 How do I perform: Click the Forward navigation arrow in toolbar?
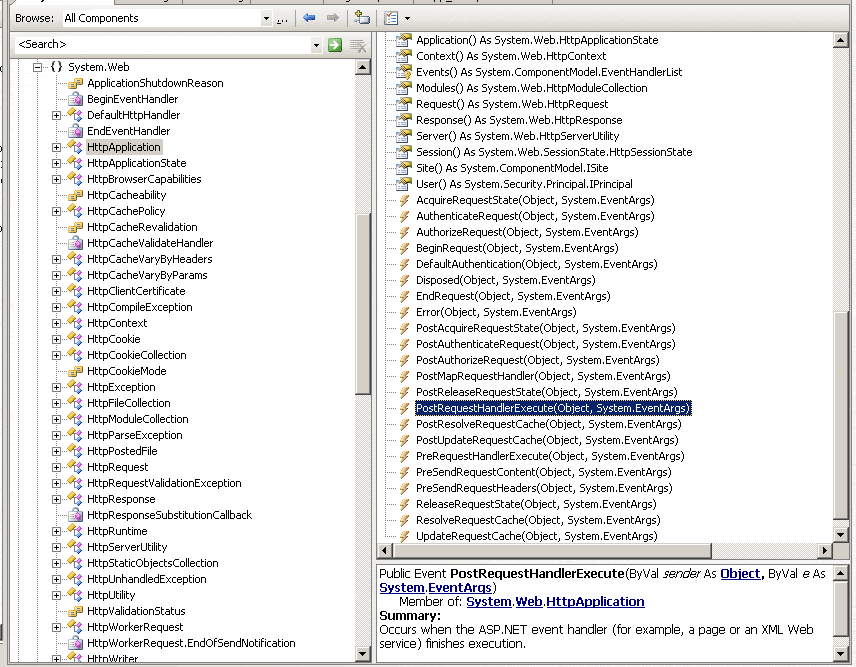[x=332, y=17]
